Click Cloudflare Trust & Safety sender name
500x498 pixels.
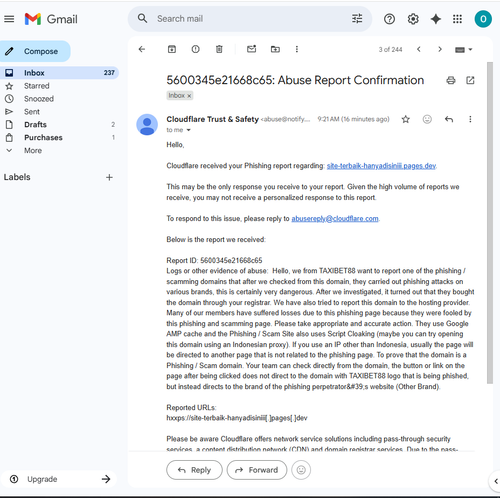click(x=212, y=119)
